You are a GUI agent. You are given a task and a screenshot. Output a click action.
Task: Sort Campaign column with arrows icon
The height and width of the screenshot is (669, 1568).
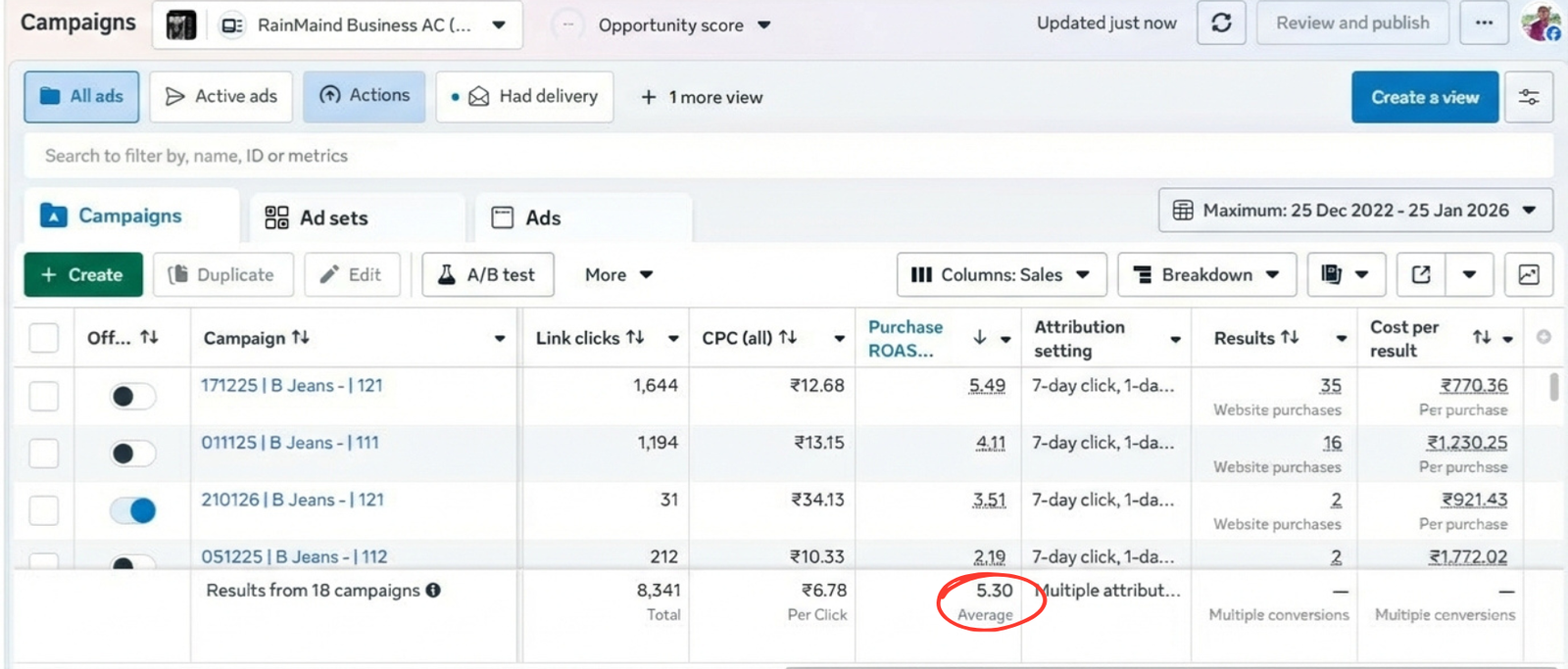300,337
